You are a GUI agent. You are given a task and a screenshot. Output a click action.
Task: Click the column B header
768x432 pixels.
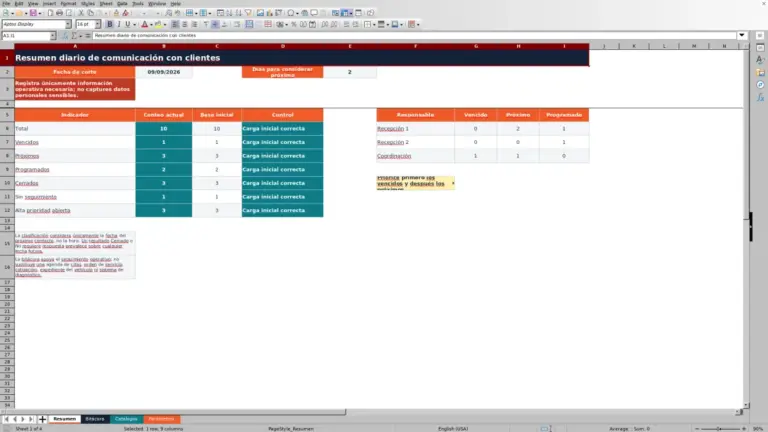click(164, 46)
